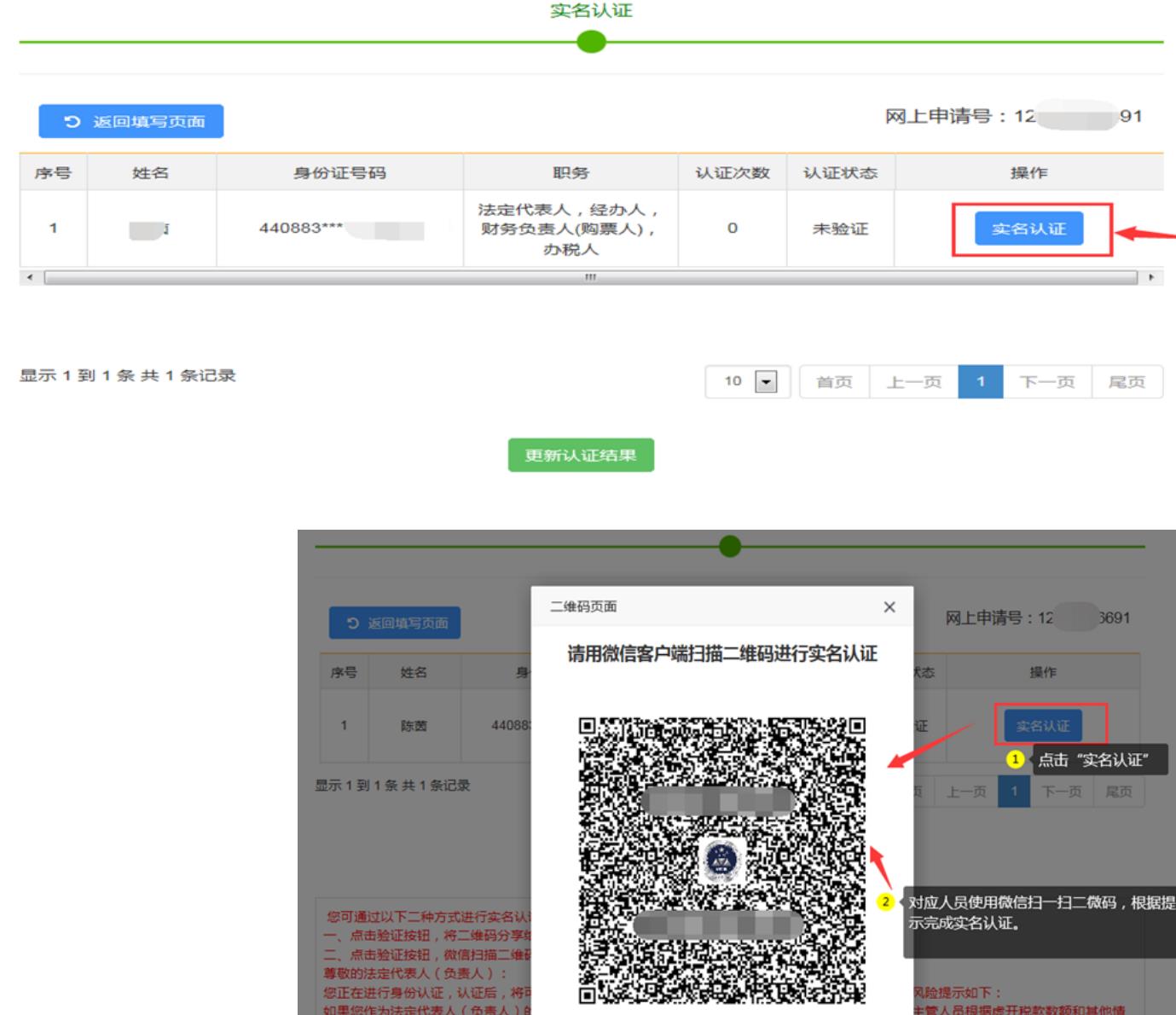
Task: Click the blue 实名认证 button in row 1
Action: point(1028,229)
